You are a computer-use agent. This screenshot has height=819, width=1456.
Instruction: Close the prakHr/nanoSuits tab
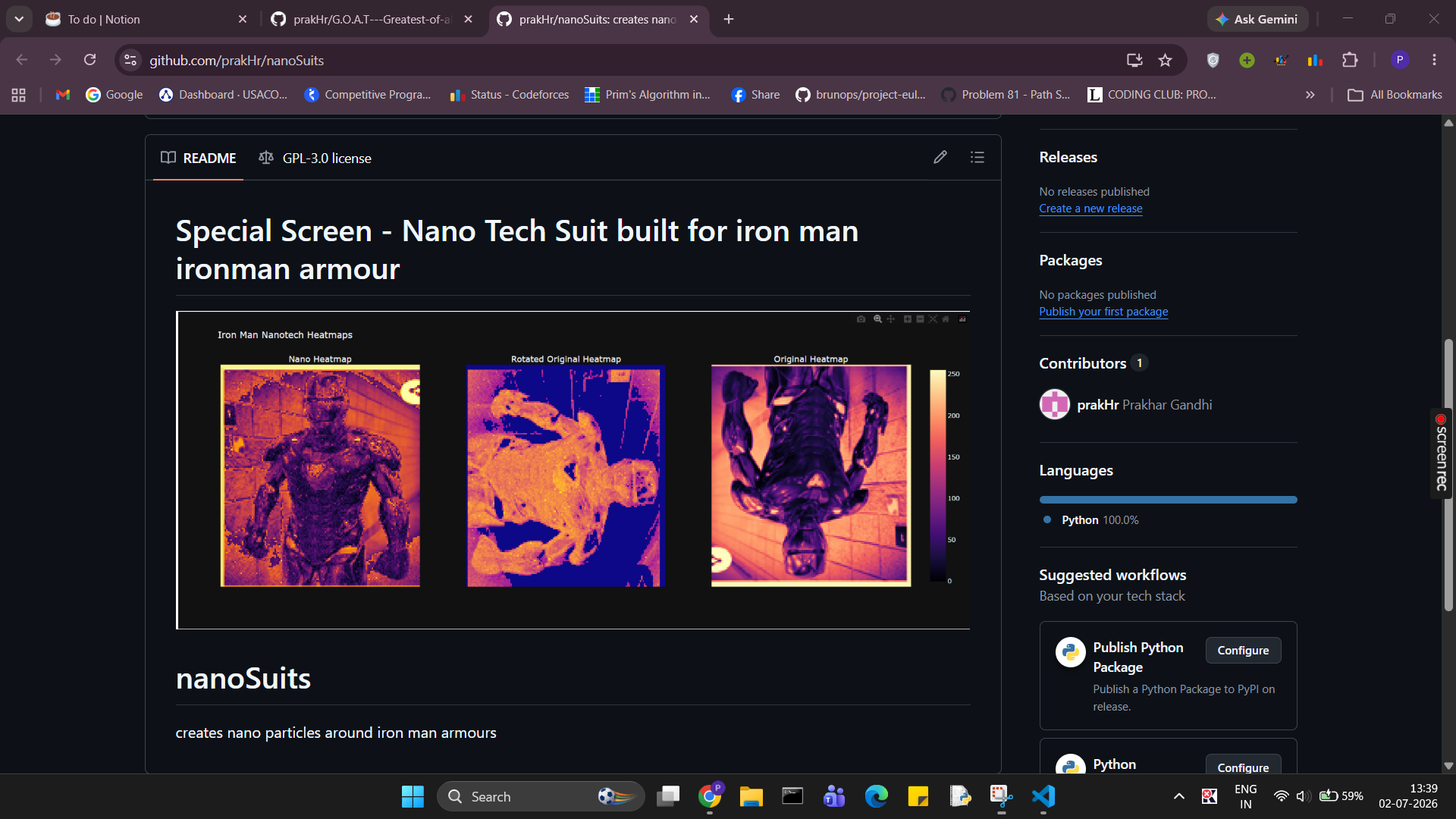click(694, 20)
